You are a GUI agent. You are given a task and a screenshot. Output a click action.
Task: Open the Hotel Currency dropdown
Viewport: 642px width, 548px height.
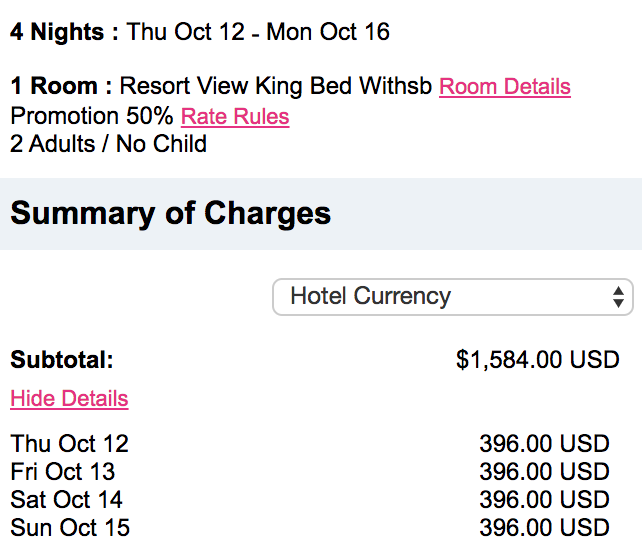453,297
